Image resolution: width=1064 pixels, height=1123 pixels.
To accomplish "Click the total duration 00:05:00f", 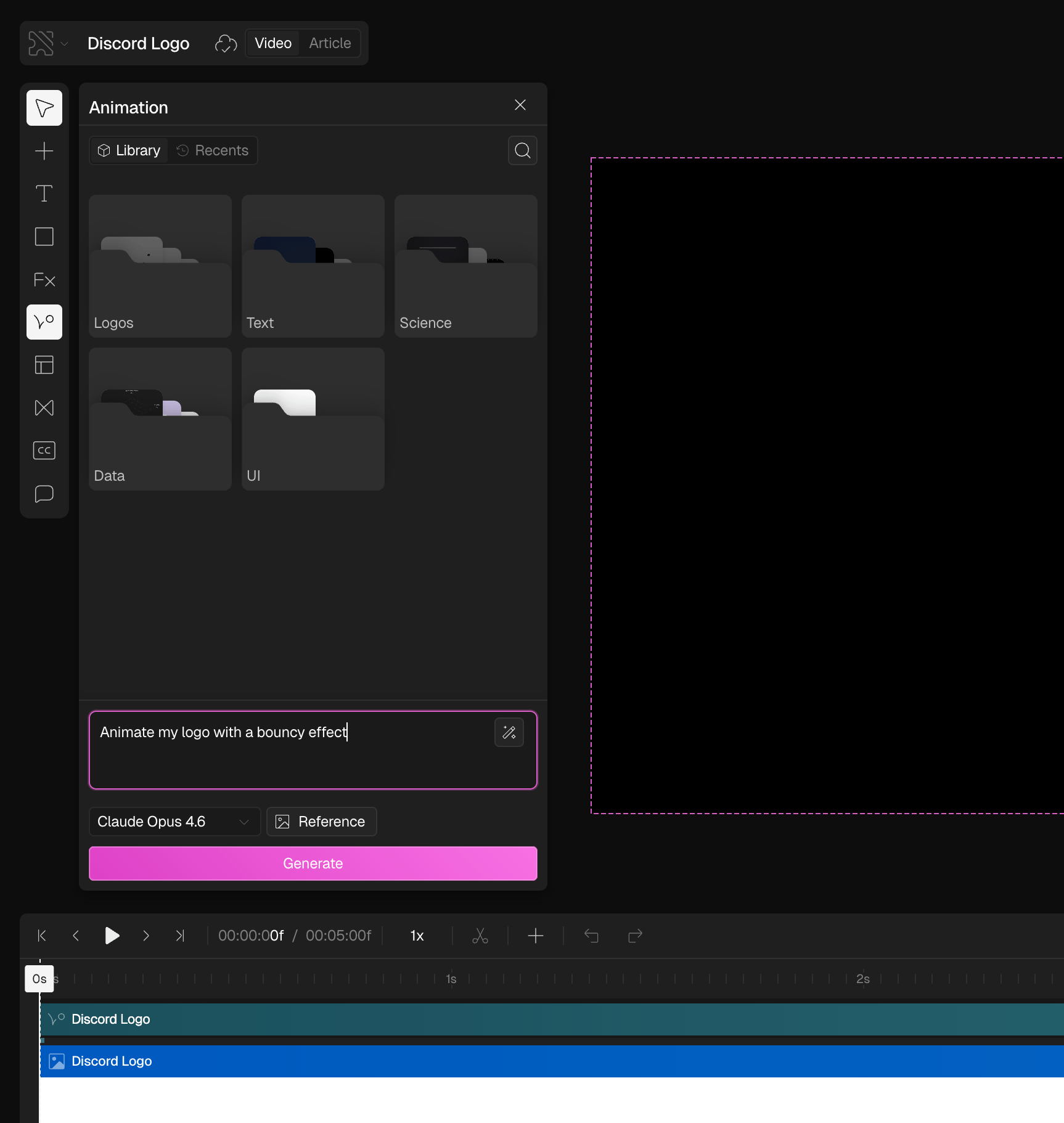I will click(x=338, y=936).
